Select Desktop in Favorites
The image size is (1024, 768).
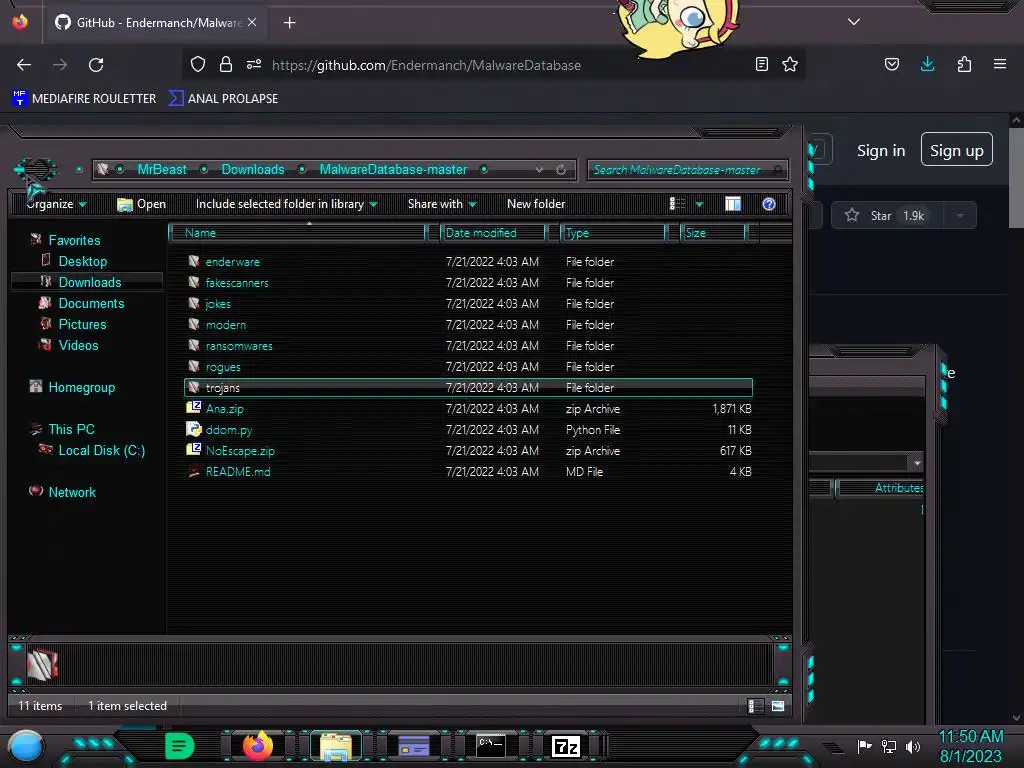click(82, 261)
